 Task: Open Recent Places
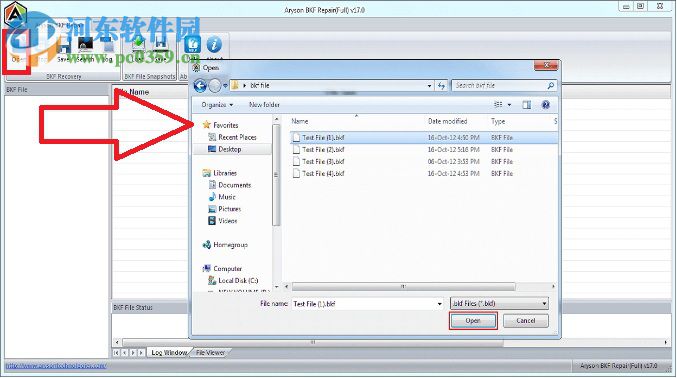click(233, 137)
